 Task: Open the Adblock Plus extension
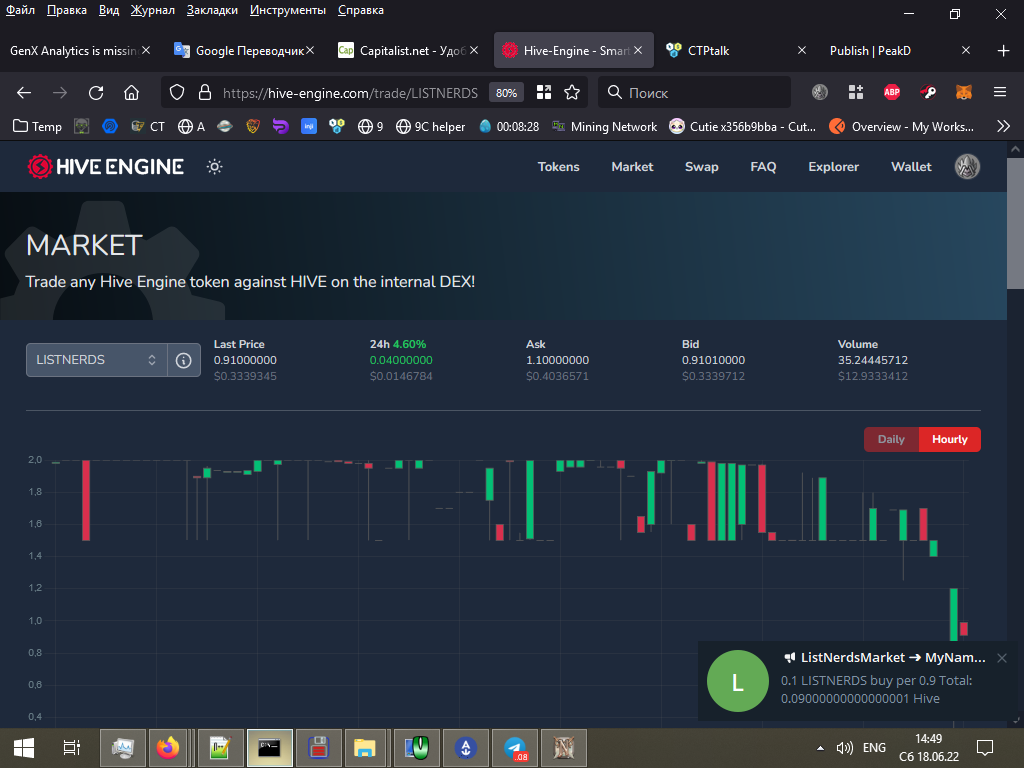click(891, 93)
